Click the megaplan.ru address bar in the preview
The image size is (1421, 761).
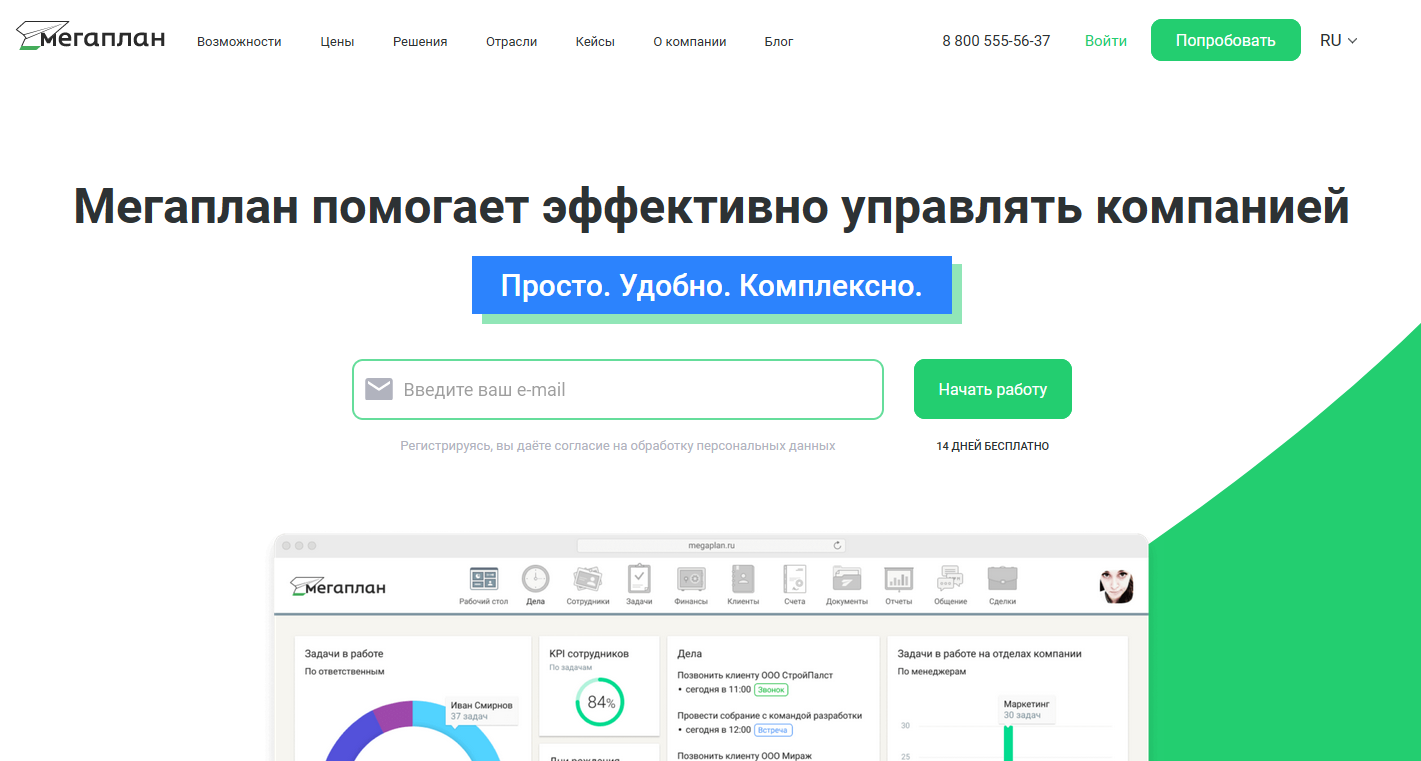[x=712, y=546]
